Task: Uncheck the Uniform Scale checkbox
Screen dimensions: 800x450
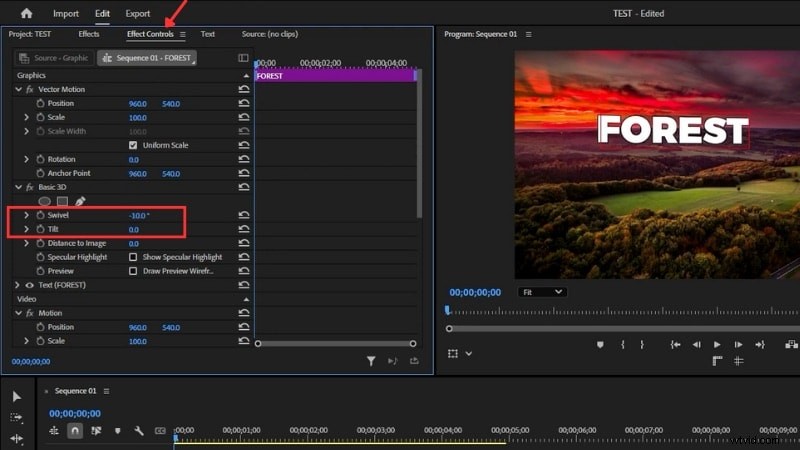Action: pyautogui.click(x=133, y=145)
